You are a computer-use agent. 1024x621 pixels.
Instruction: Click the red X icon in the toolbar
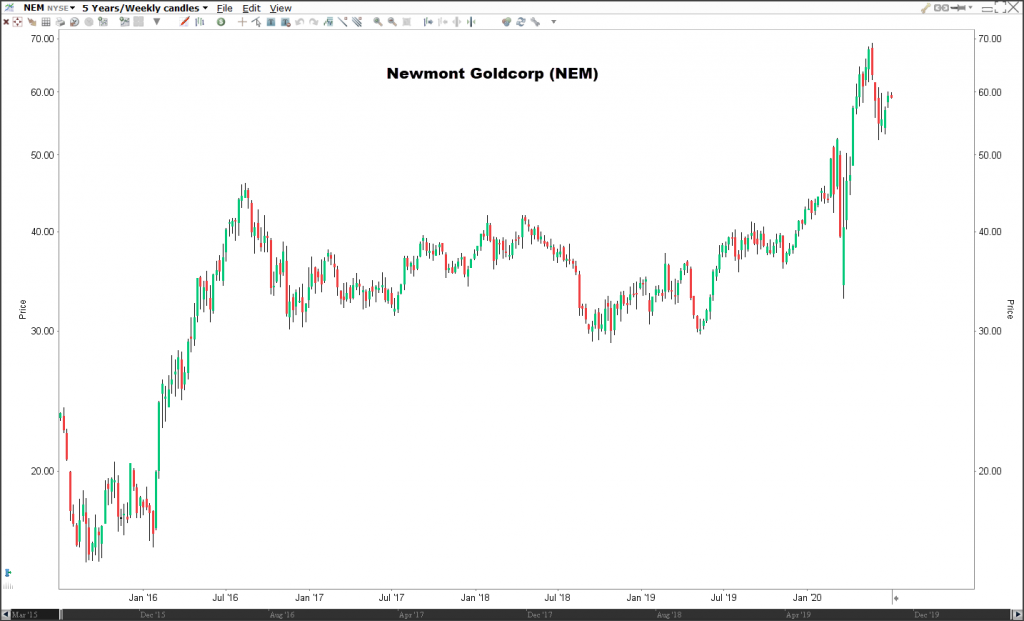(x=6, y=22)
